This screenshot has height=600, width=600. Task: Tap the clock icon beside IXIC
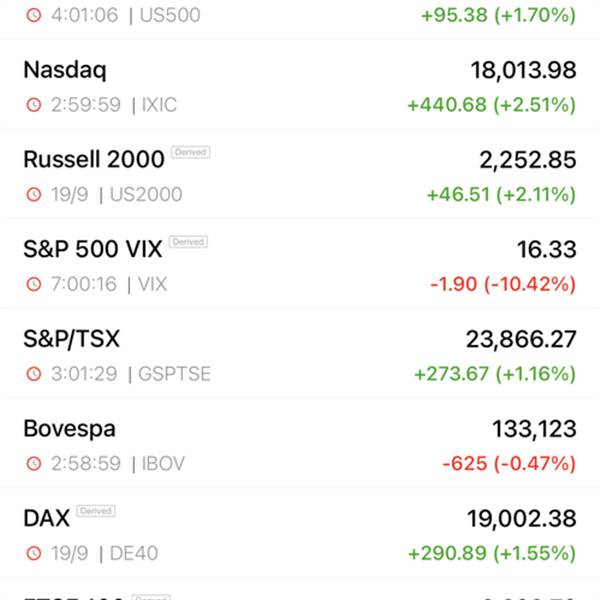click(34, 104)
